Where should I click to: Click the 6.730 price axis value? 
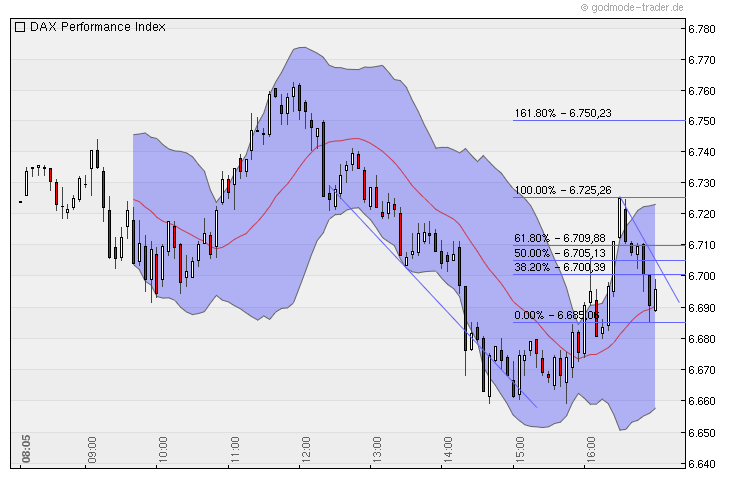point(702,183)
